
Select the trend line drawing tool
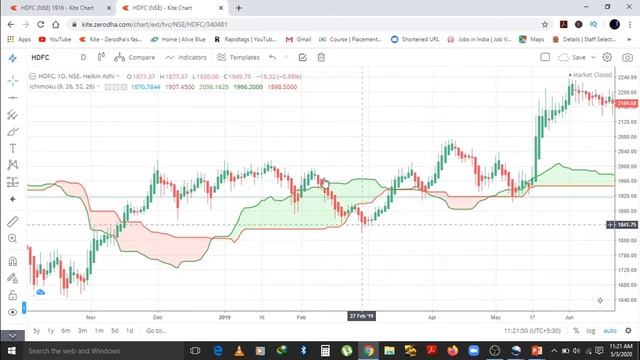pyautogui.click(x=13, y=98)
